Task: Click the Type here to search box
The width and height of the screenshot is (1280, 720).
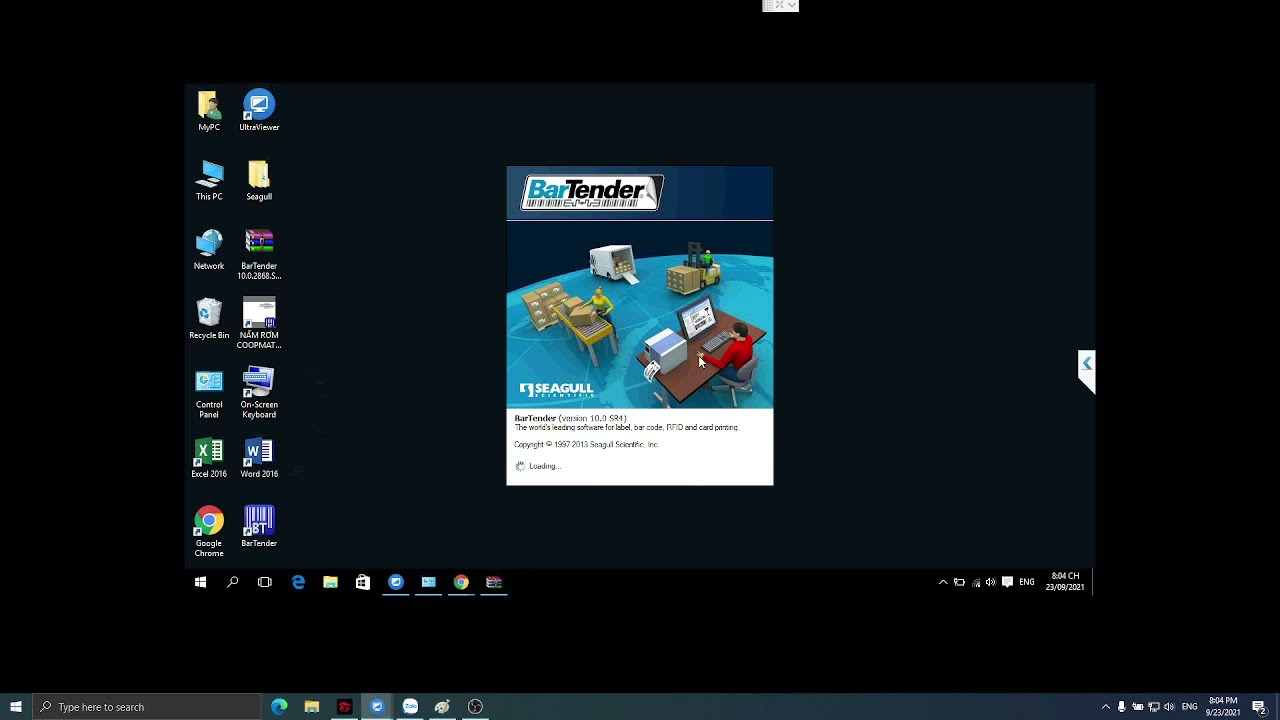Action: click(x=147, y=707)
